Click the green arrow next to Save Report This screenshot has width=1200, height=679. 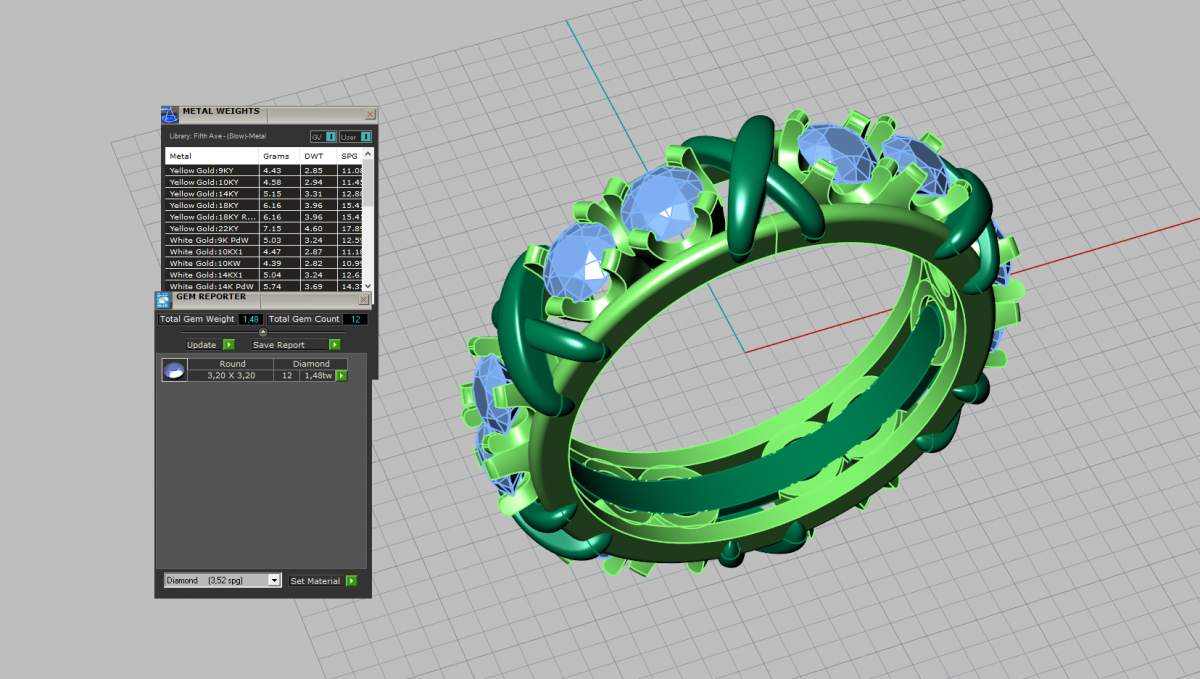334,345
